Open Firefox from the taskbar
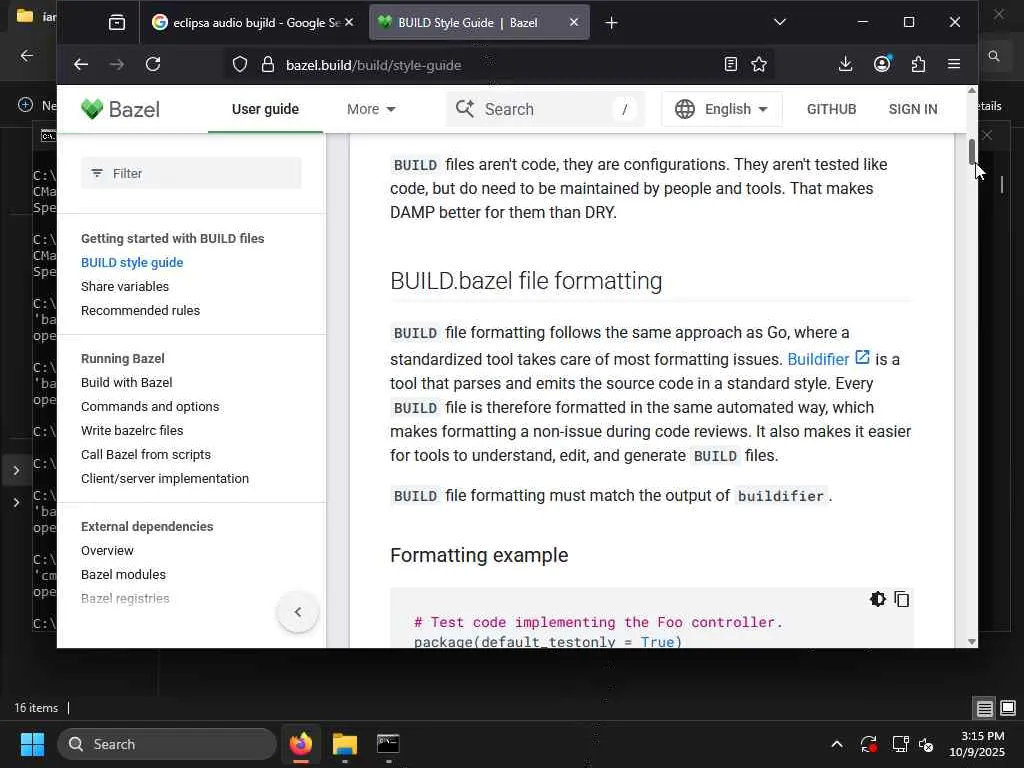1024x768 pixels. tap(301, 744)
